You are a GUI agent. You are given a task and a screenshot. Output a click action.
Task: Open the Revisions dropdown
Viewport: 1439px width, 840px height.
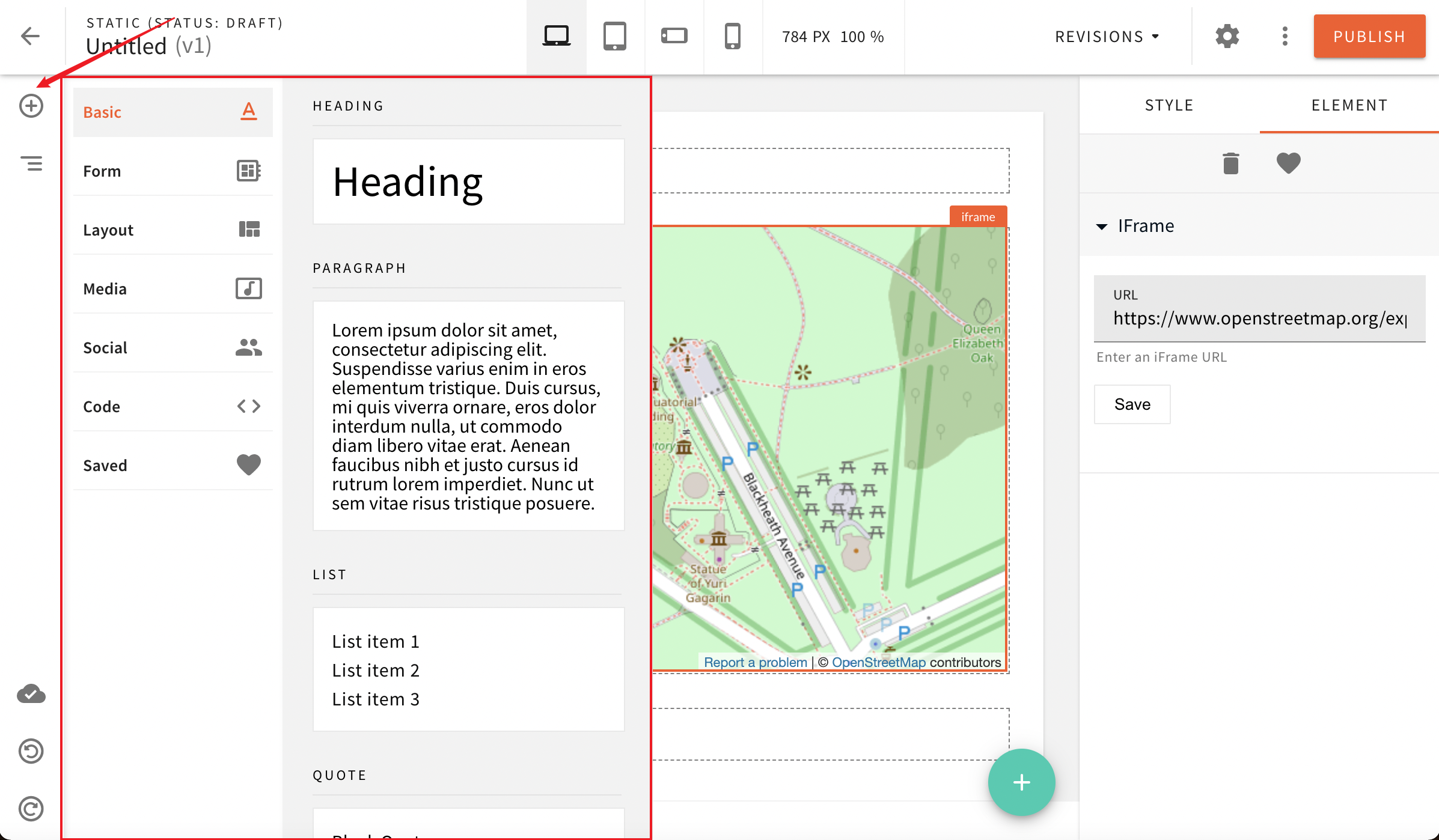(1106, 36)
